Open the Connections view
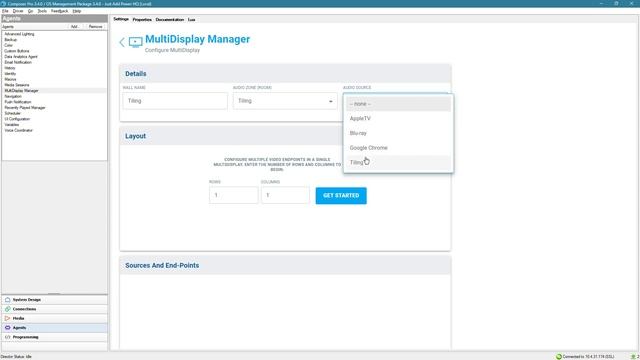This screenshot has height=360, width=640. pyautogui.click(x=55, y=309)
